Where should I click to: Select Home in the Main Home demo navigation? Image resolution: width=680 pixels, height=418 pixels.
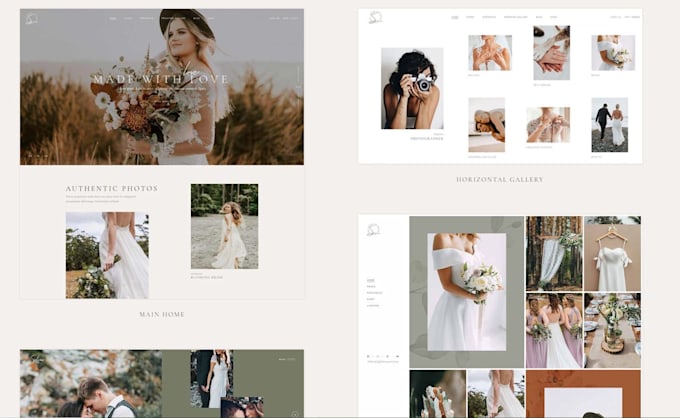(x=113, y=19)
